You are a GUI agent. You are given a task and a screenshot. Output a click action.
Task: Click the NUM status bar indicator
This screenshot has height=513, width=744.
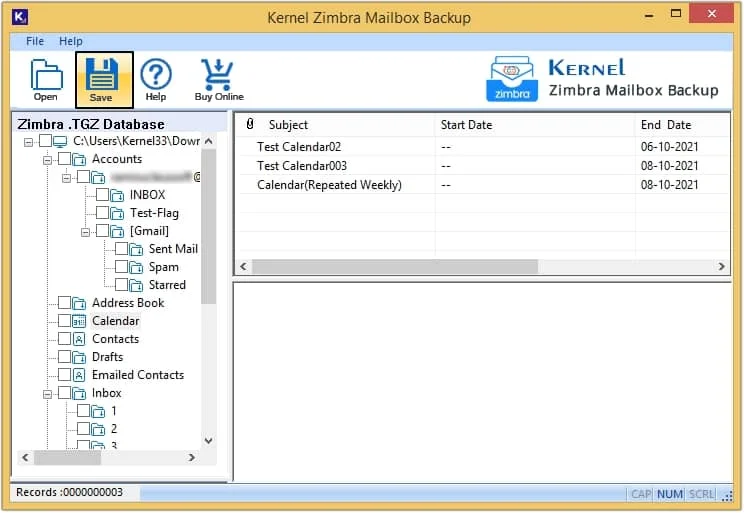pos(669,494)
